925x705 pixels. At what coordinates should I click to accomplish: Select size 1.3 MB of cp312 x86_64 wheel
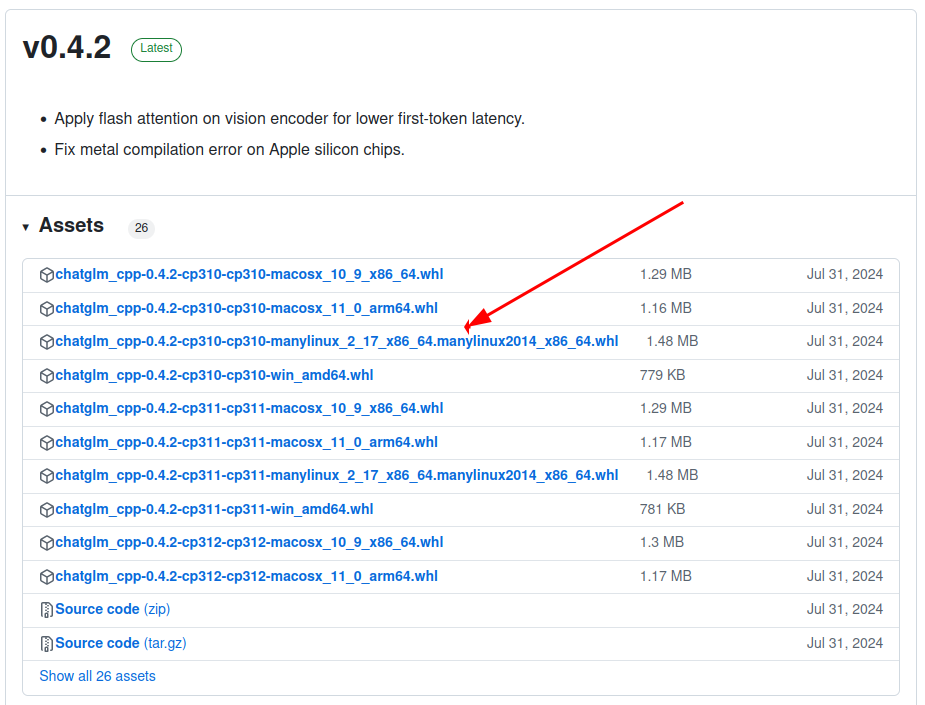pyautogui.click(x=662, y=542)
